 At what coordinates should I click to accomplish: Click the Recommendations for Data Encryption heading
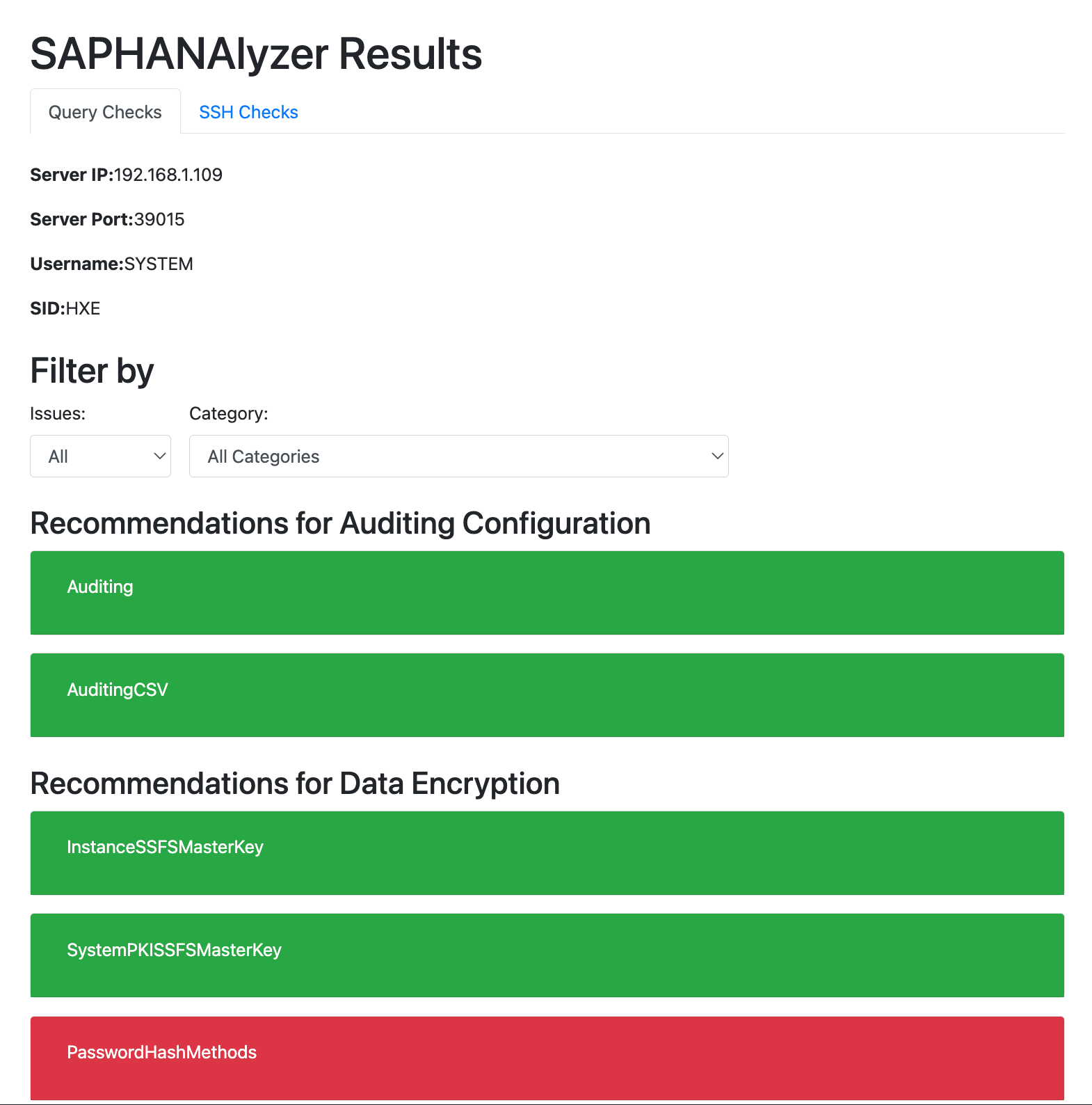pyautogui.click(x=294, y=782)
